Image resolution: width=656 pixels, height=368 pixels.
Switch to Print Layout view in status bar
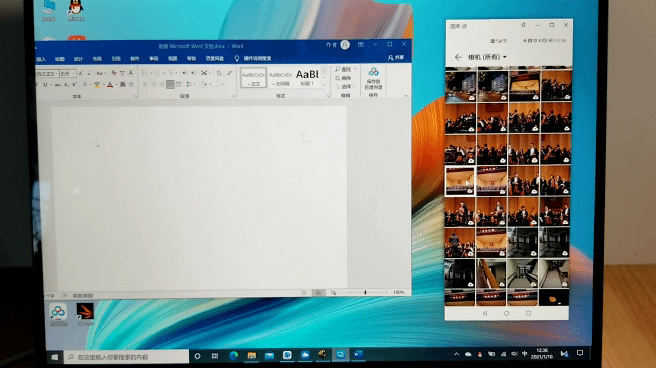pyautogui.click(x=318, y=293)
